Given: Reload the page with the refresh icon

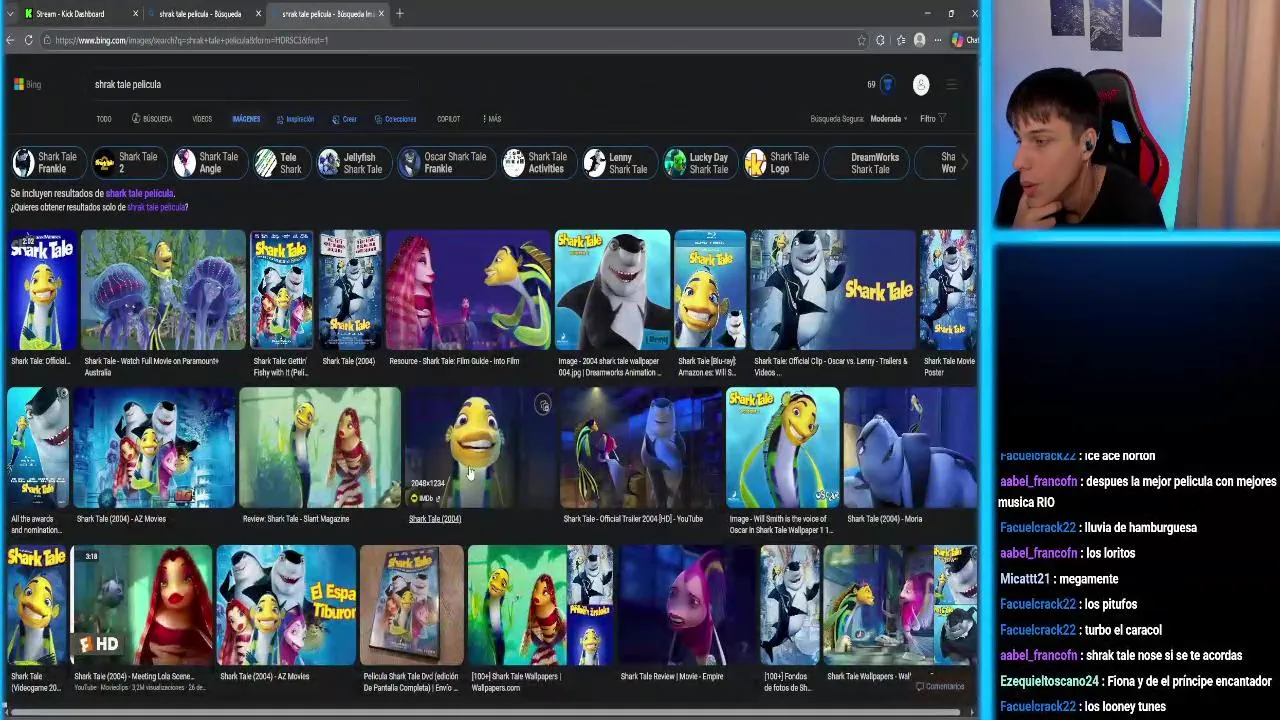Looking at the screenshot, I should [29, 40].
